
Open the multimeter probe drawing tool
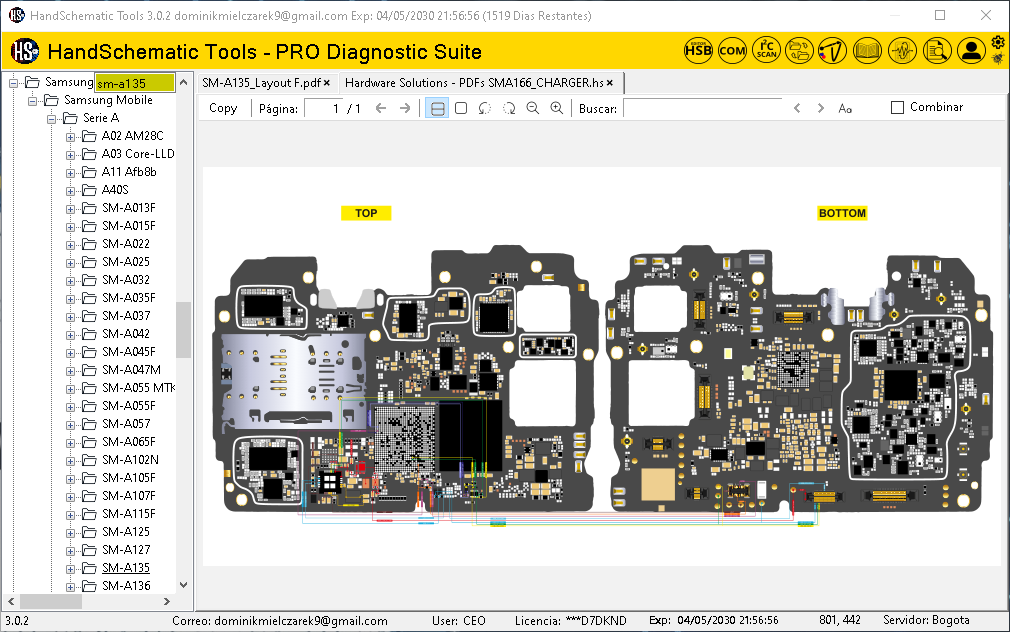click(x=832, y=50)
